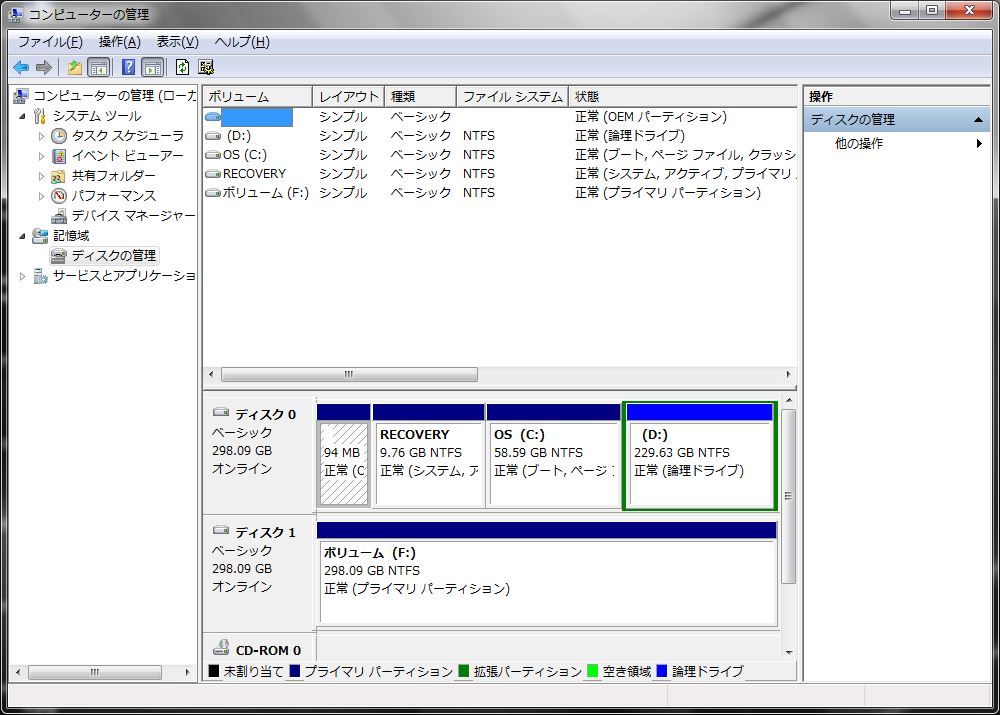Click the Back arrow toolbar icon
The image size is (1000, 715).
point(21,67)
